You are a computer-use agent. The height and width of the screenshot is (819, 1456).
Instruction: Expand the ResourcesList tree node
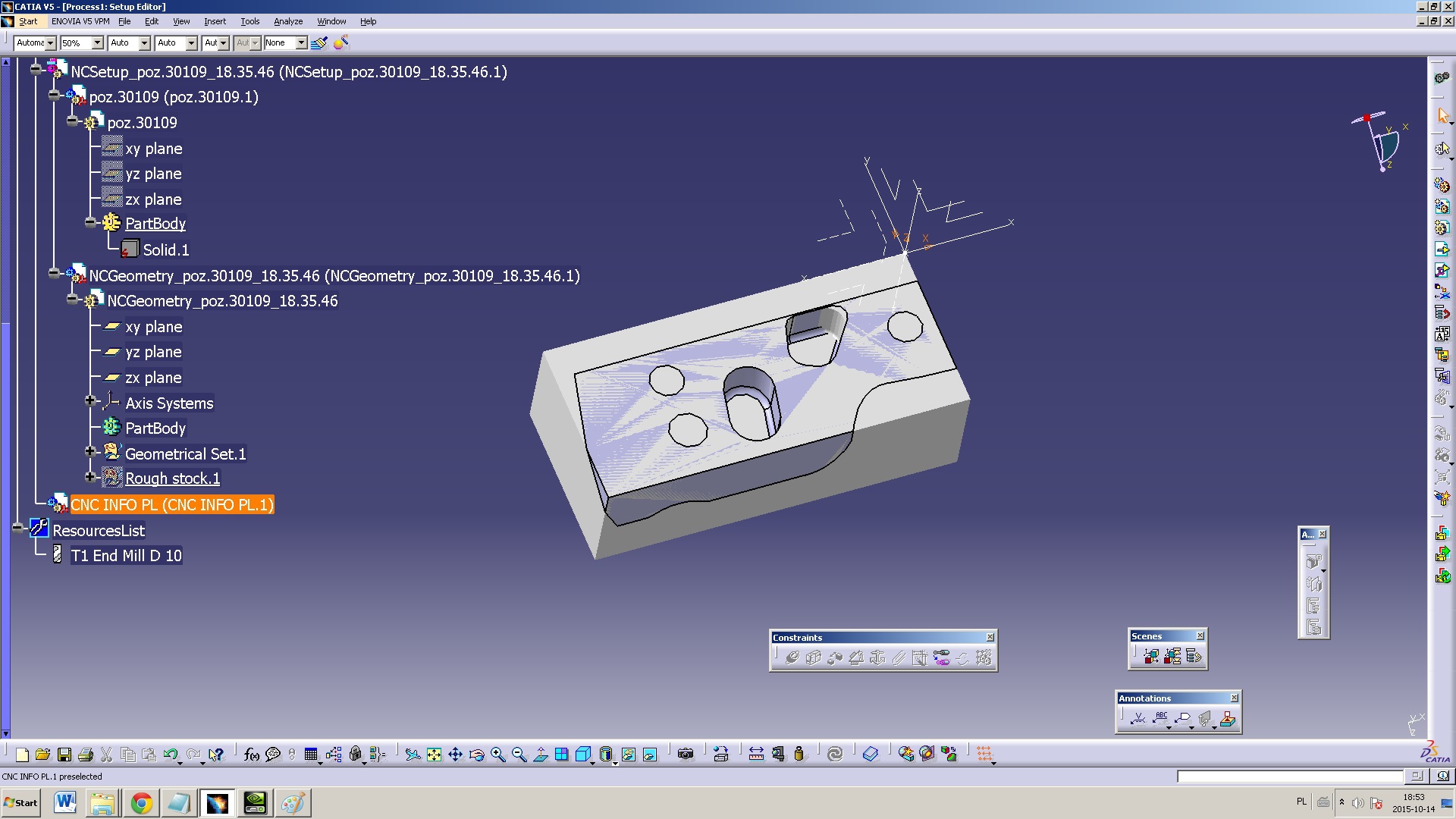coord(22,530)
